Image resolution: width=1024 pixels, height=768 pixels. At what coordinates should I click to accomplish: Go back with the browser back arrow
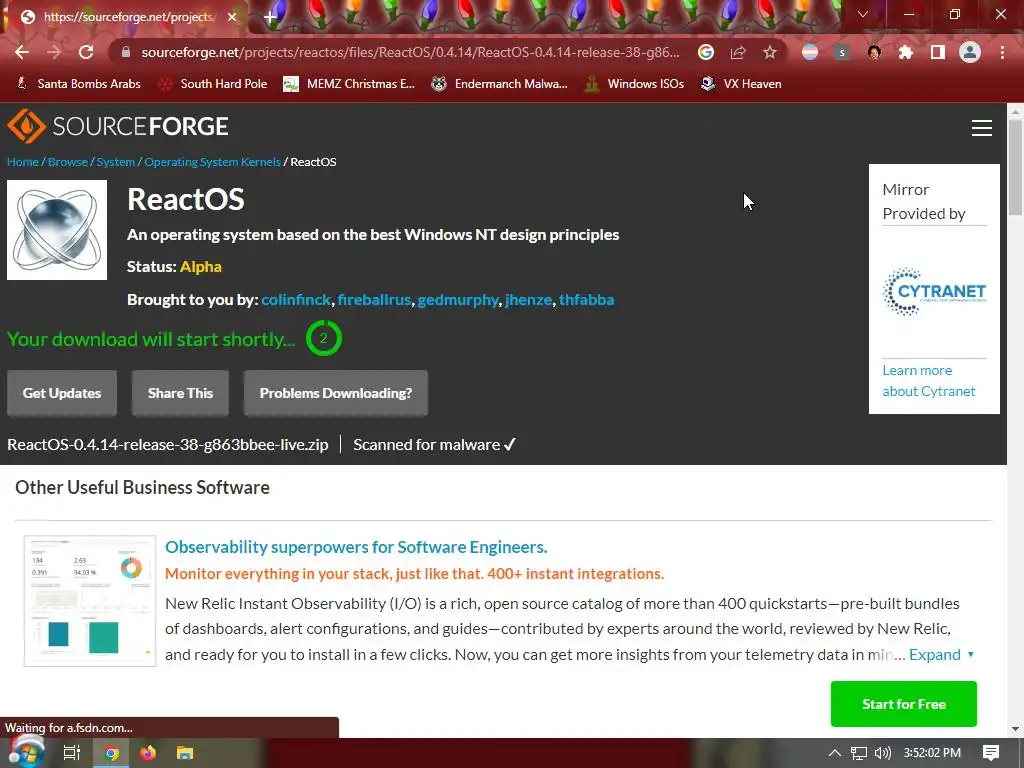click(22, 52)
